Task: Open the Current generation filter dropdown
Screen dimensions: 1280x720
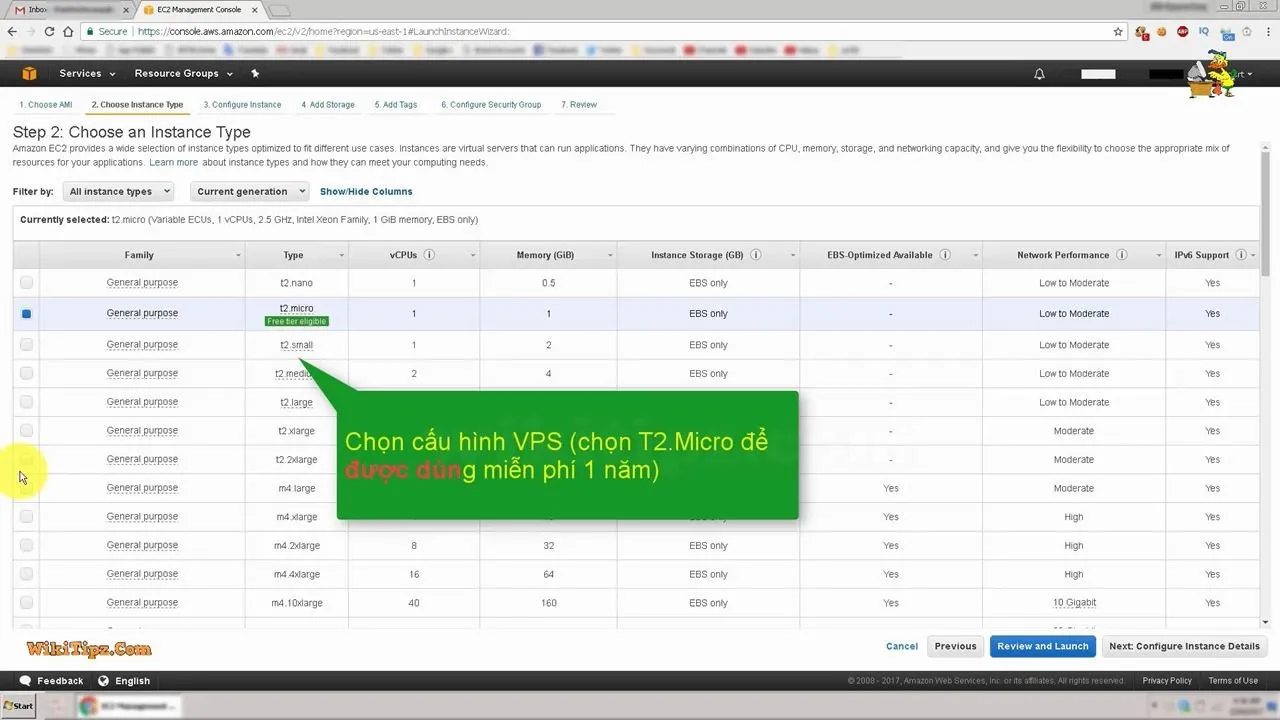Action: coord(249,191)
